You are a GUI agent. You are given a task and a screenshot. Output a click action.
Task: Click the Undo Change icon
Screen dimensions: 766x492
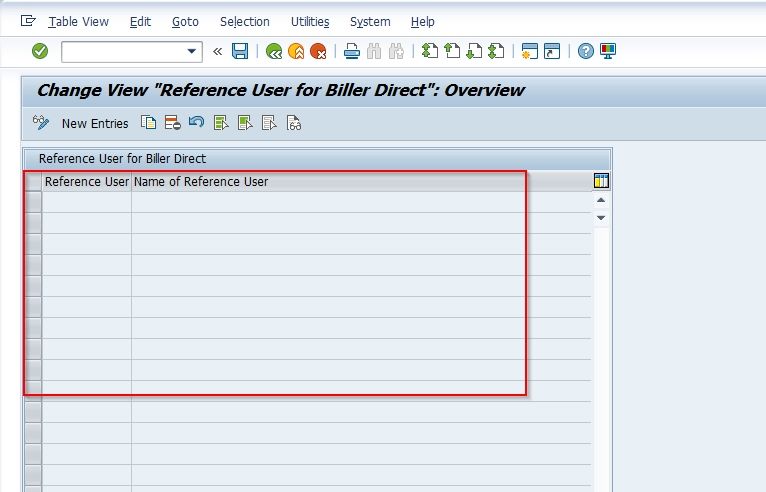pyautogui.click(x=196, y=122)
